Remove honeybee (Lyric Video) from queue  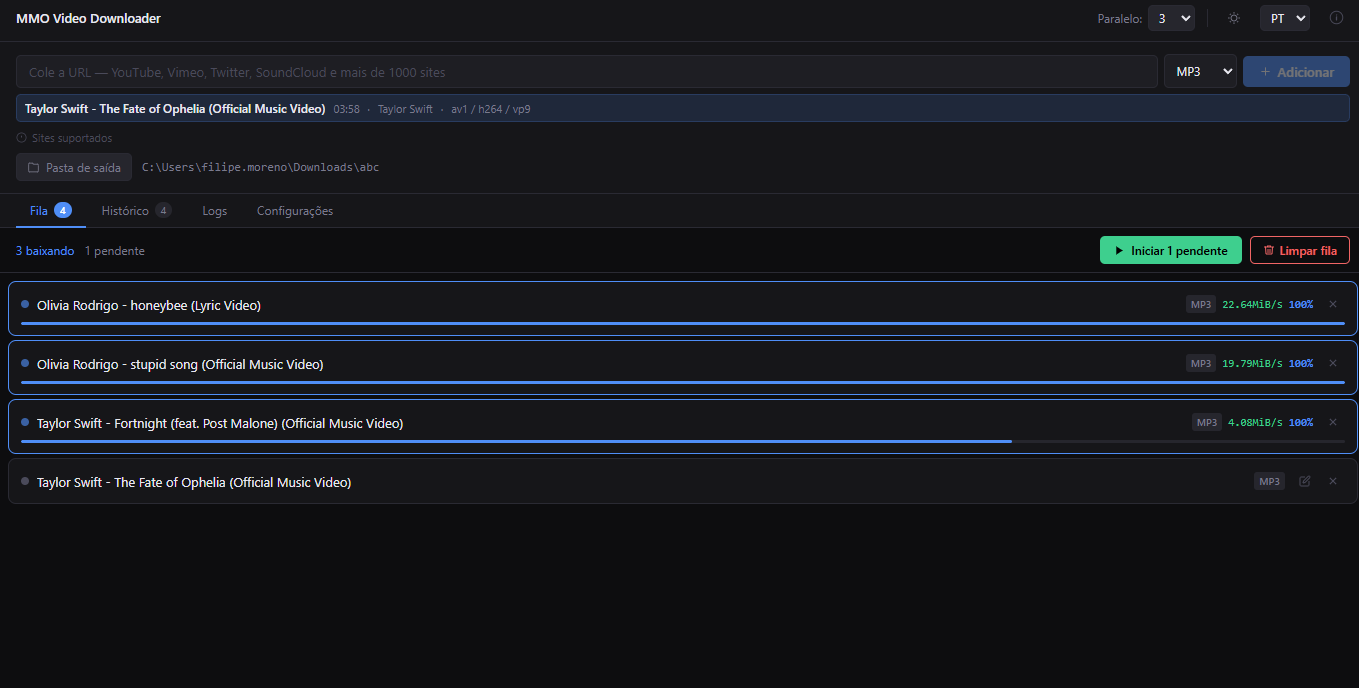(1332, 305)
